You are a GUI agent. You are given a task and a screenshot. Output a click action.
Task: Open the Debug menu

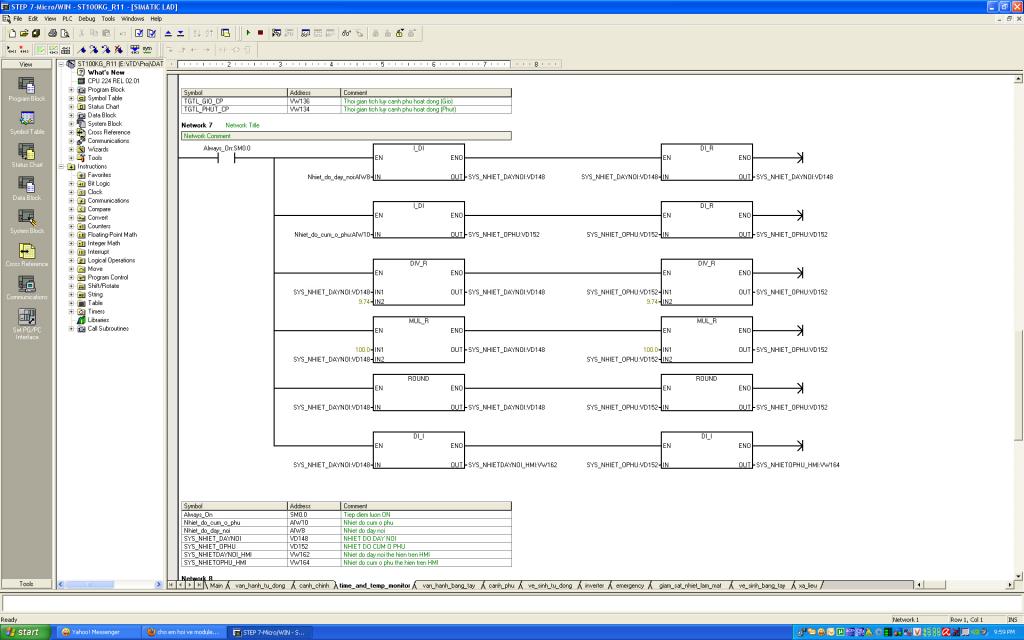point(87,18)
